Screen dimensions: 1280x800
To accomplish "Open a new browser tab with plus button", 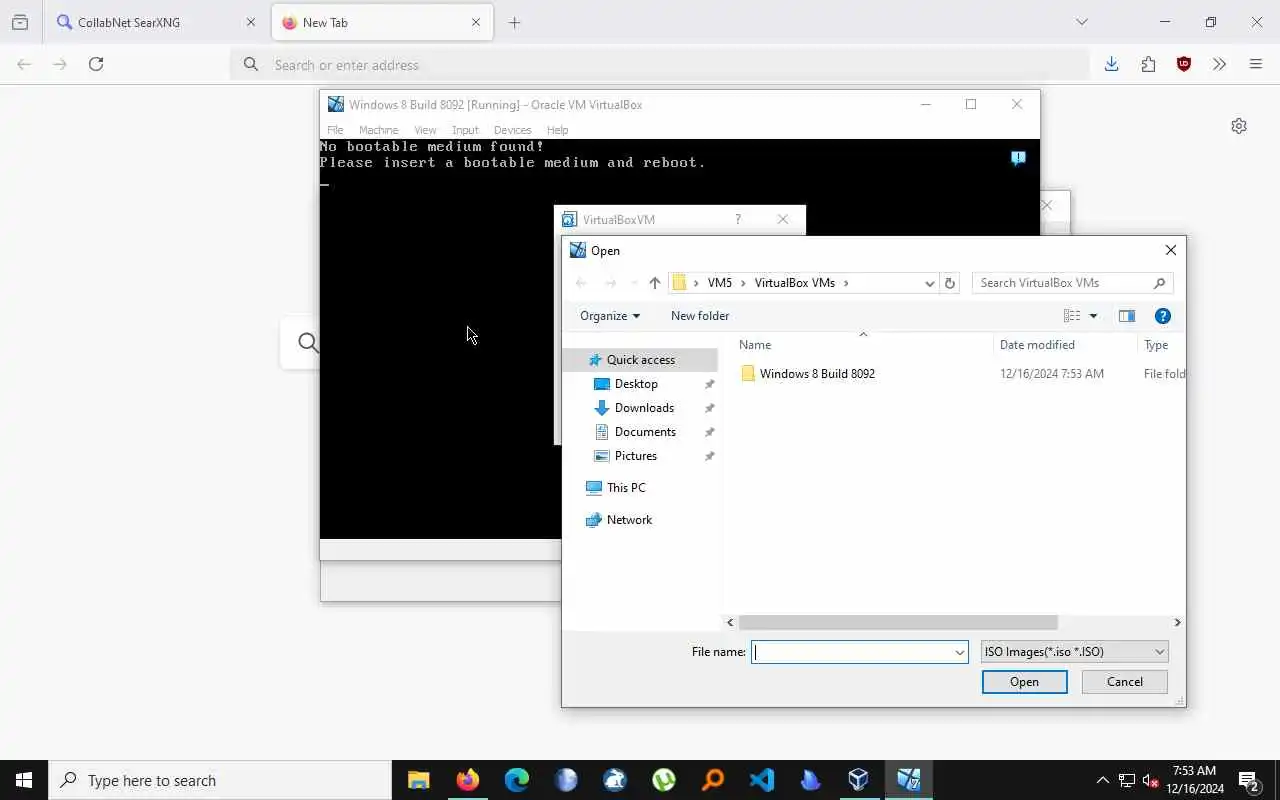I will click(x=514, y=22).
